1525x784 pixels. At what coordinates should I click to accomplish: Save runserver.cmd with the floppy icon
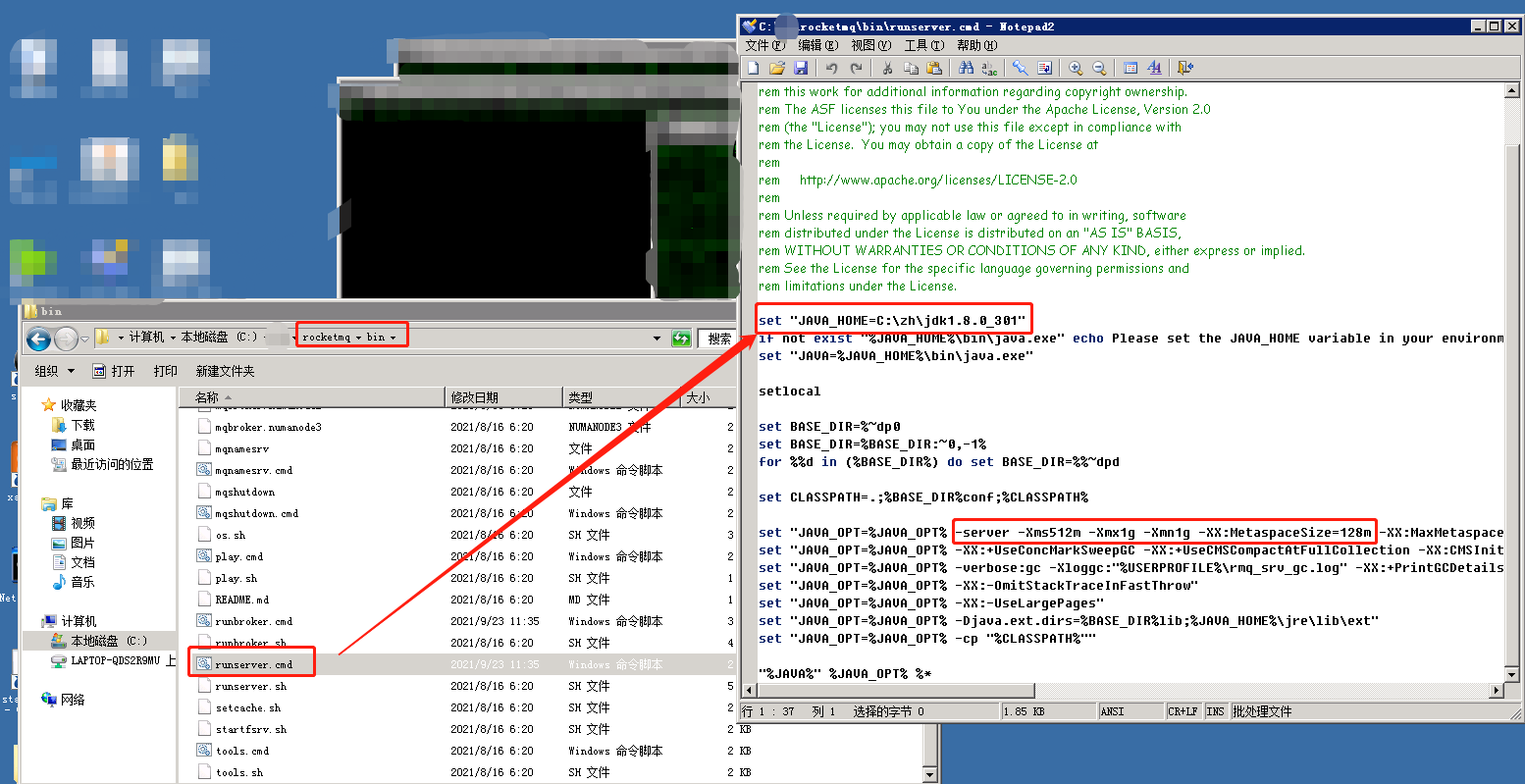pos(801,68)
